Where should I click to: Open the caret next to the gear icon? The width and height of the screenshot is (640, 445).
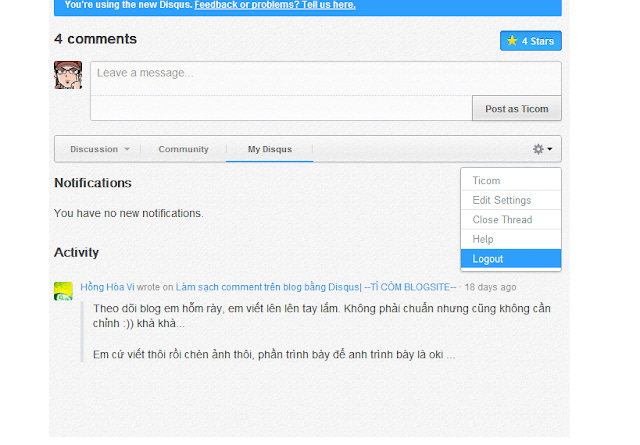[x=550, y=149]
